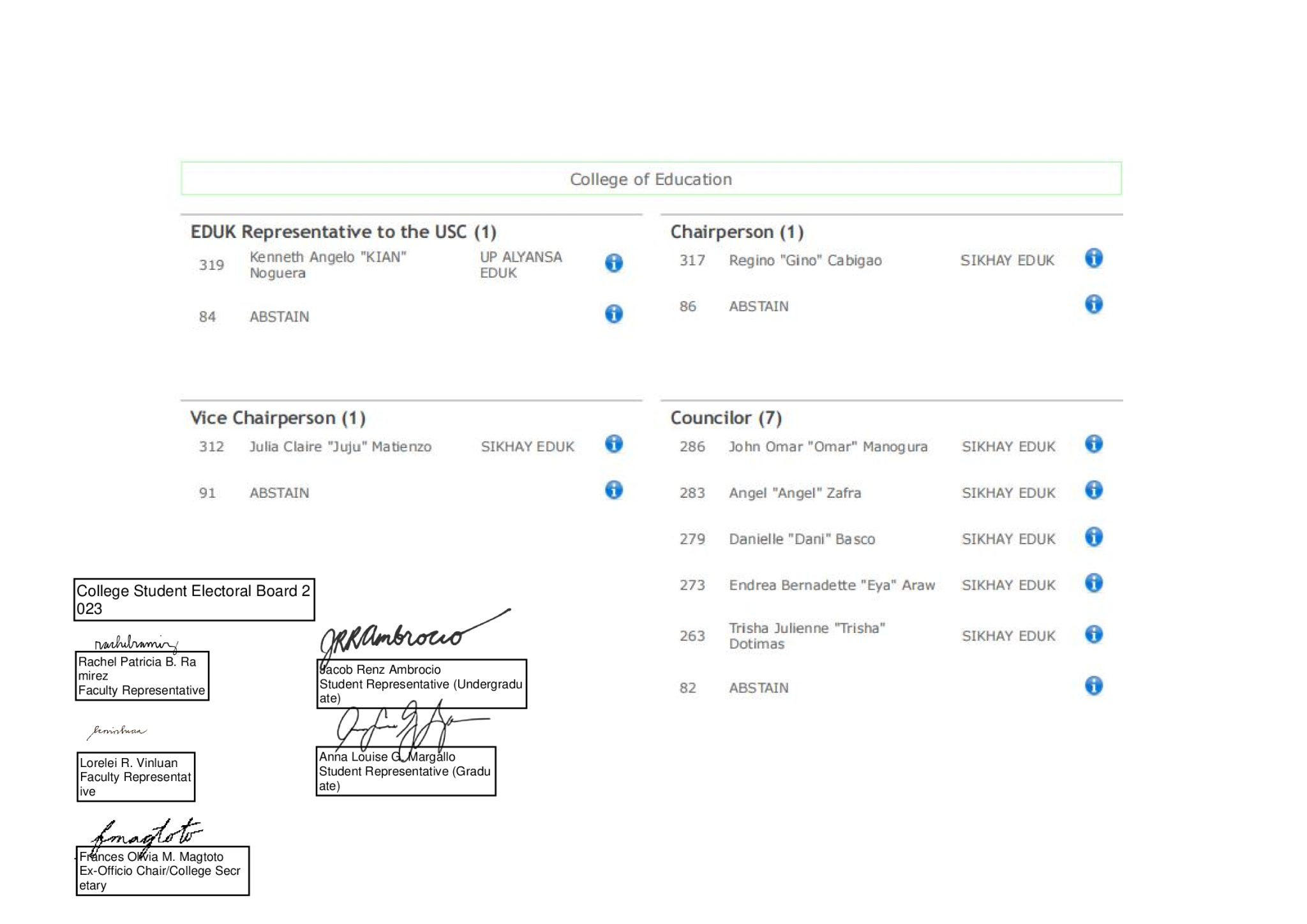Click info icon for Endrea Bernadette Araw

coord(1093,583)
